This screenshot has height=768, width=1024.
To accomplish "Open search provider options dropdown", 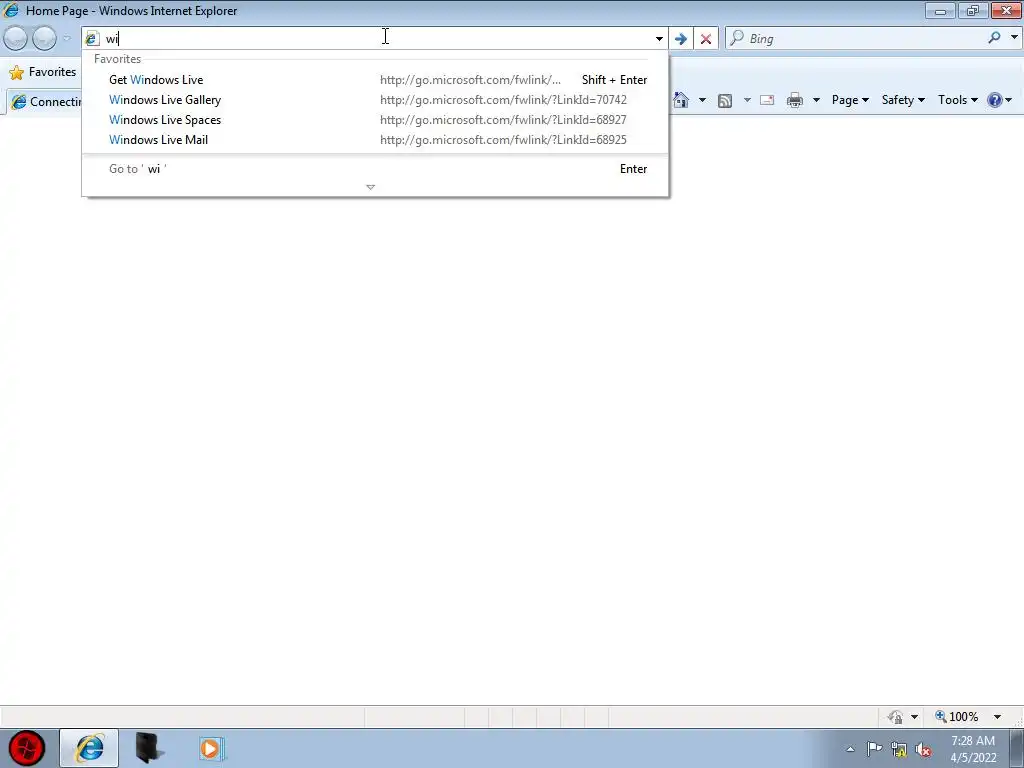I will click(1014, 37).
